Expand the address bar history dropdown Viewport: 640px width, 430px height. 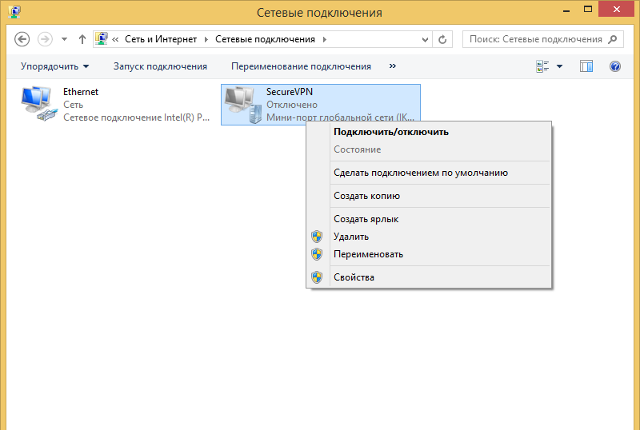pyautogui.click(x=421, y=40)
